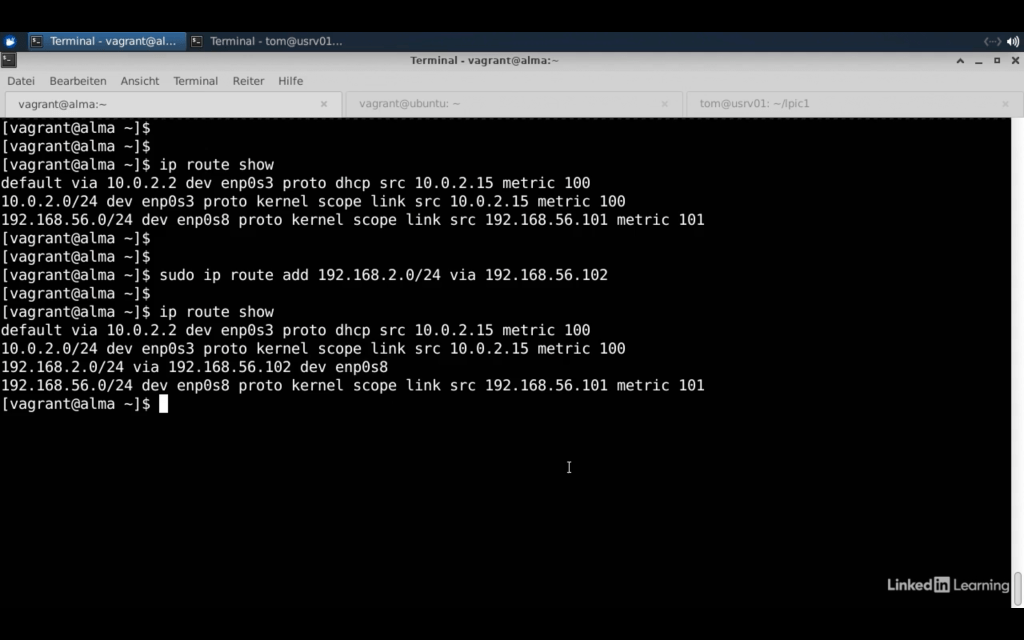Screen dimensions: 1024x640
Task: Click the network connection tray icon
Action: click(992, 41)
